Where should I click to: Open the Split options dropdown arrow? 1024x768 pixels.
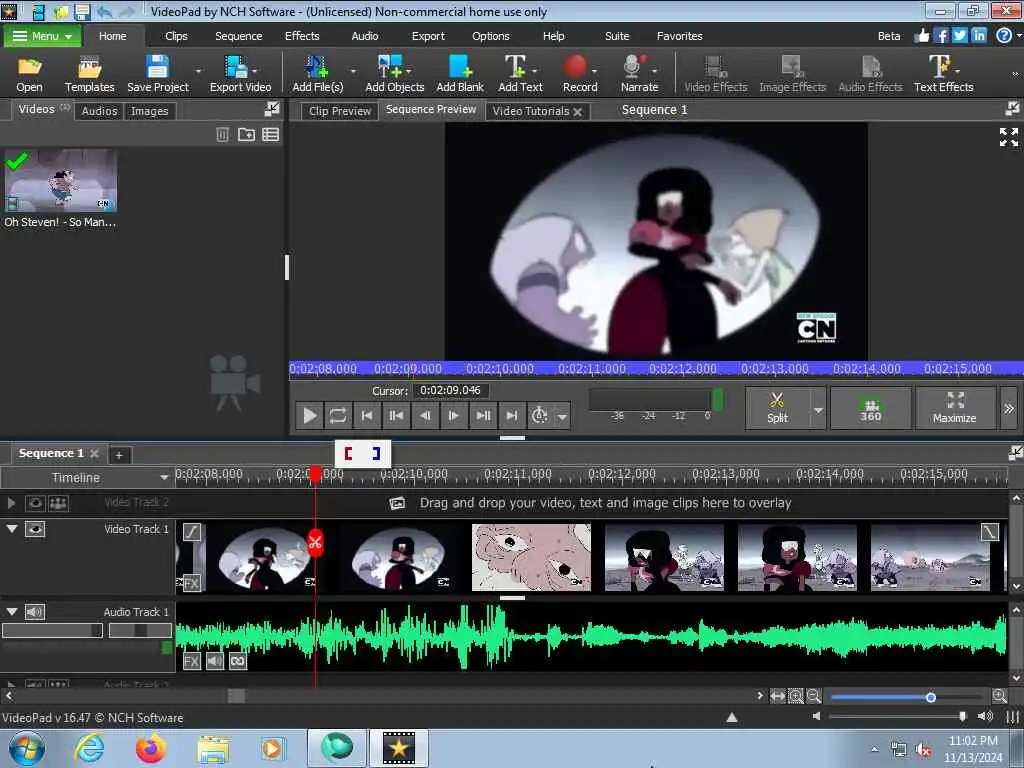click(818, 409)
